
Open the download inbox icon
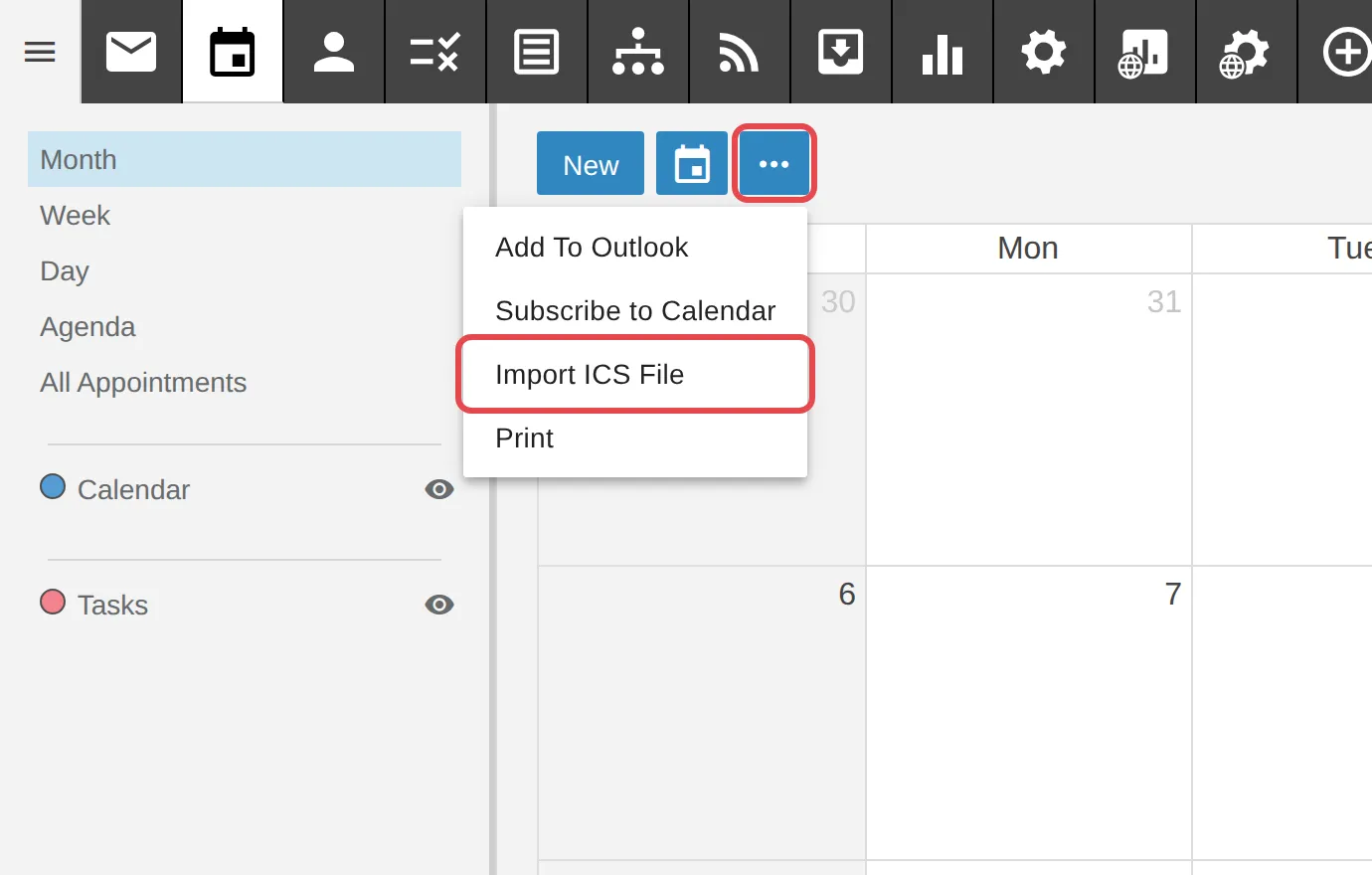(x=841, y=52)
